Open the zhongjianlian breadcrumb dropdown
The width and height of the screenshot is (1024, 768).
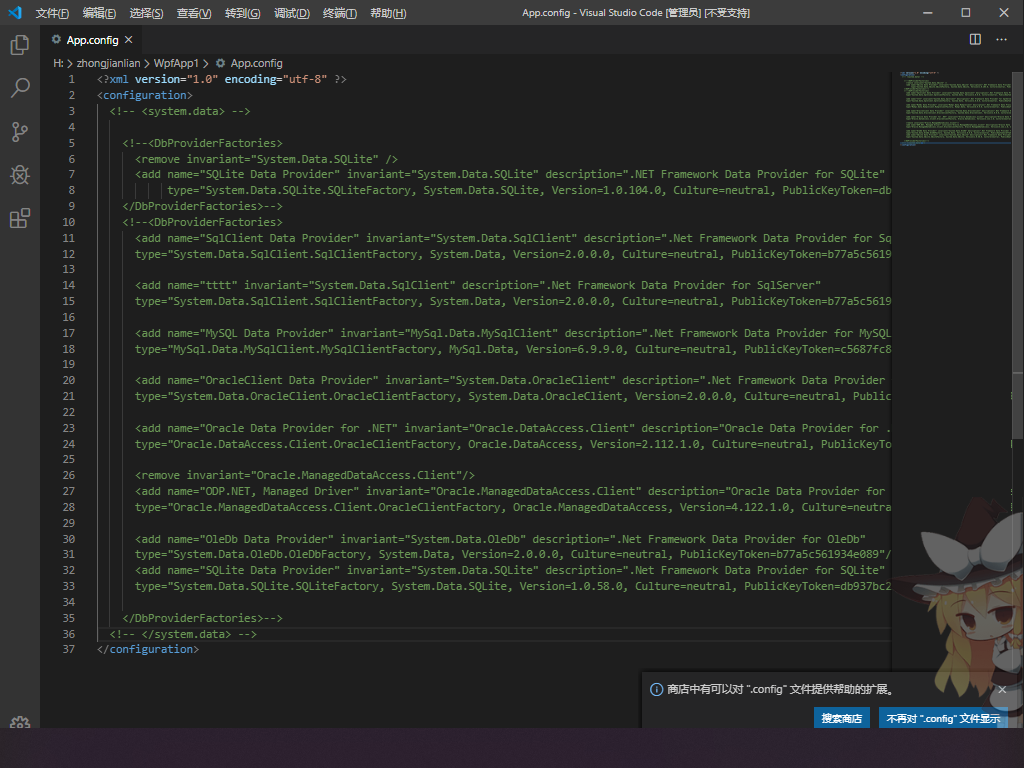[108, 62]
